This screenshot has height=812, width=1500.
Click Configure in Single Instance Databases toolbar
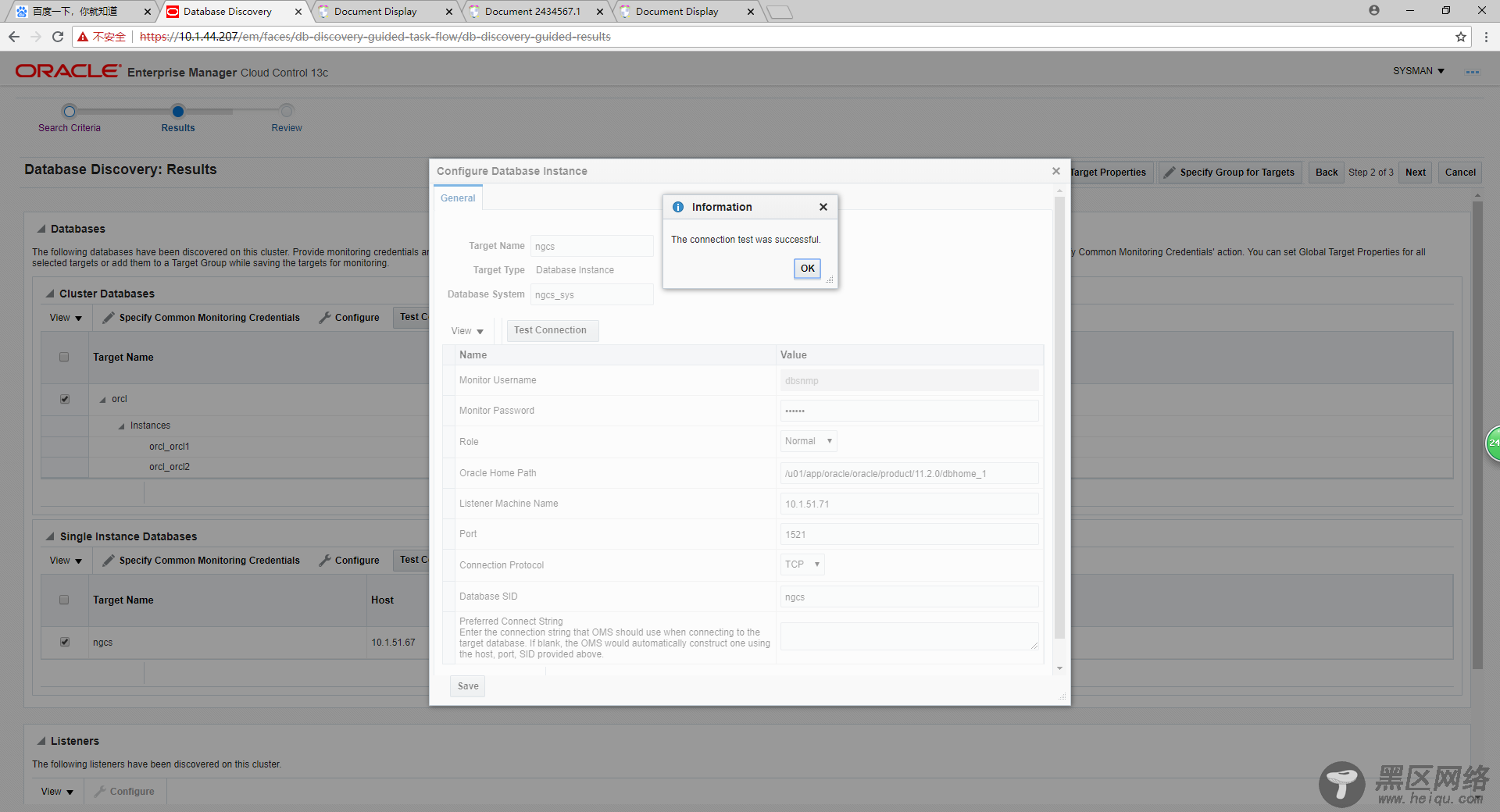(x=349, y=561)
